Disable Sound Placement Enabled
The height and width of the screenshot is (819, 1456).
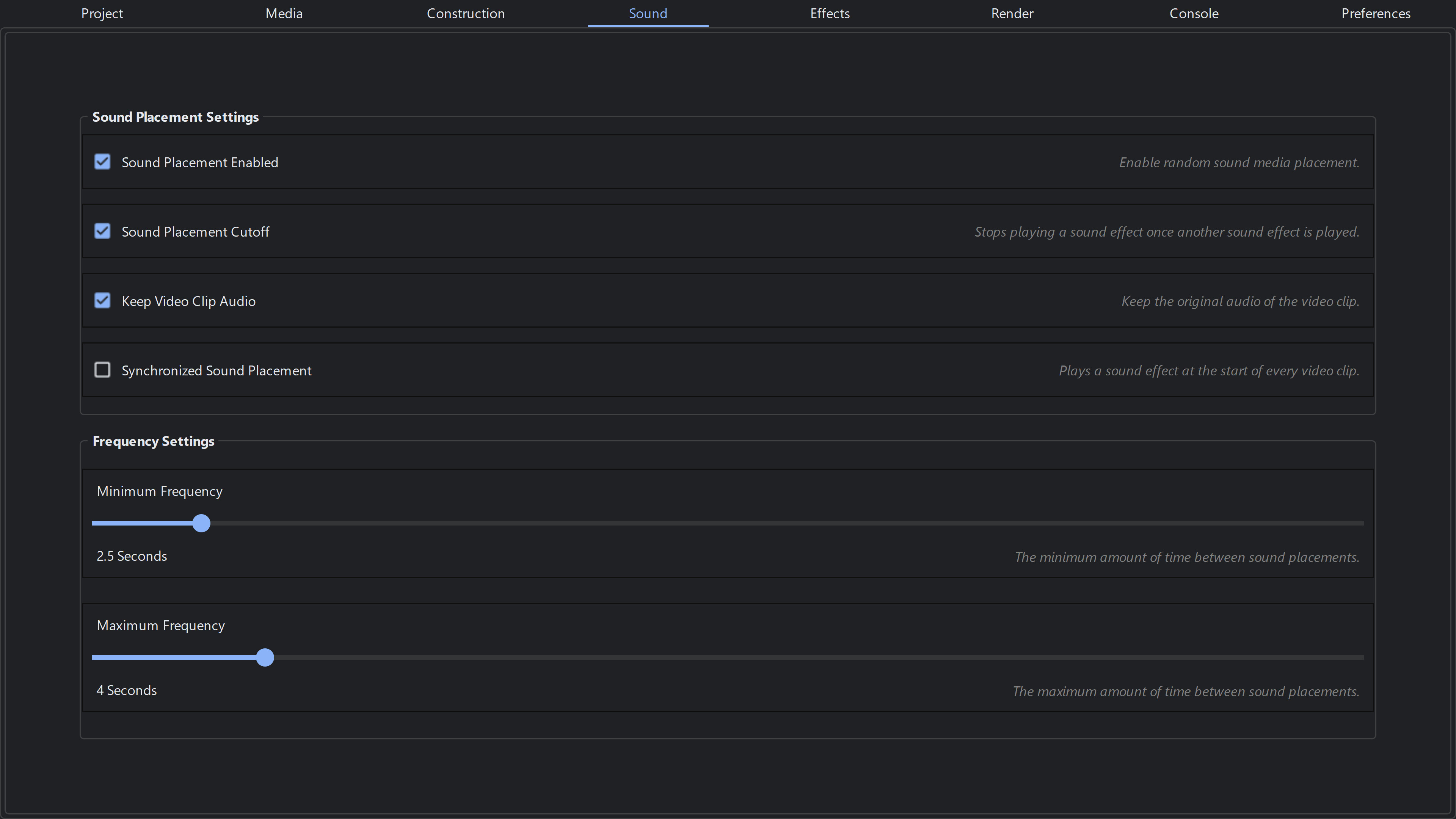tap(102, 162)
